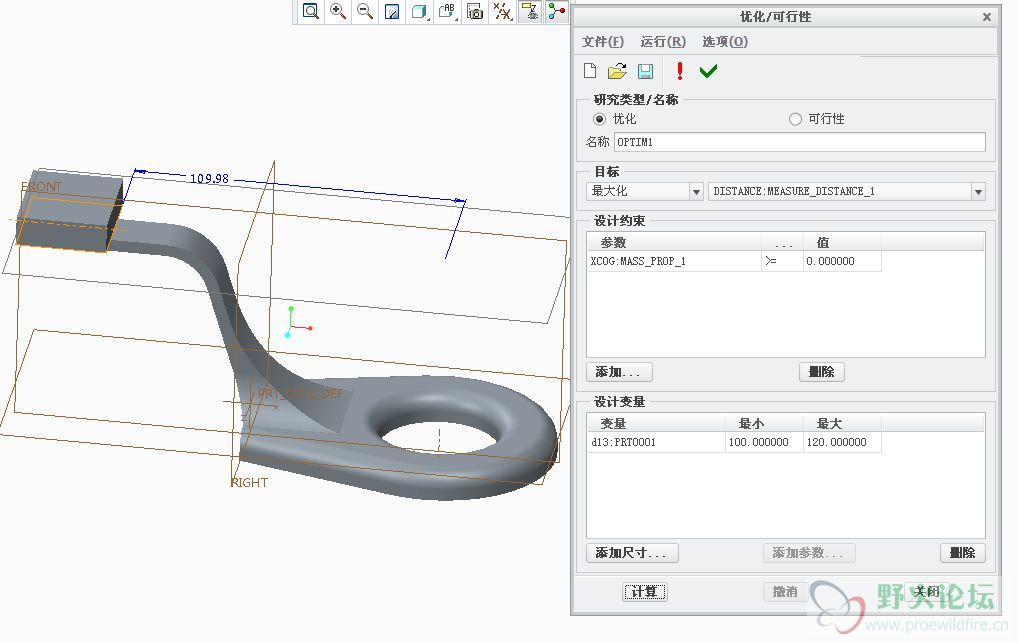The height and width of the screenshot is (643, 1018).
Task: Select the XCOG:MASS_PROP_1 constraint row
Action: tap(674, 261)
